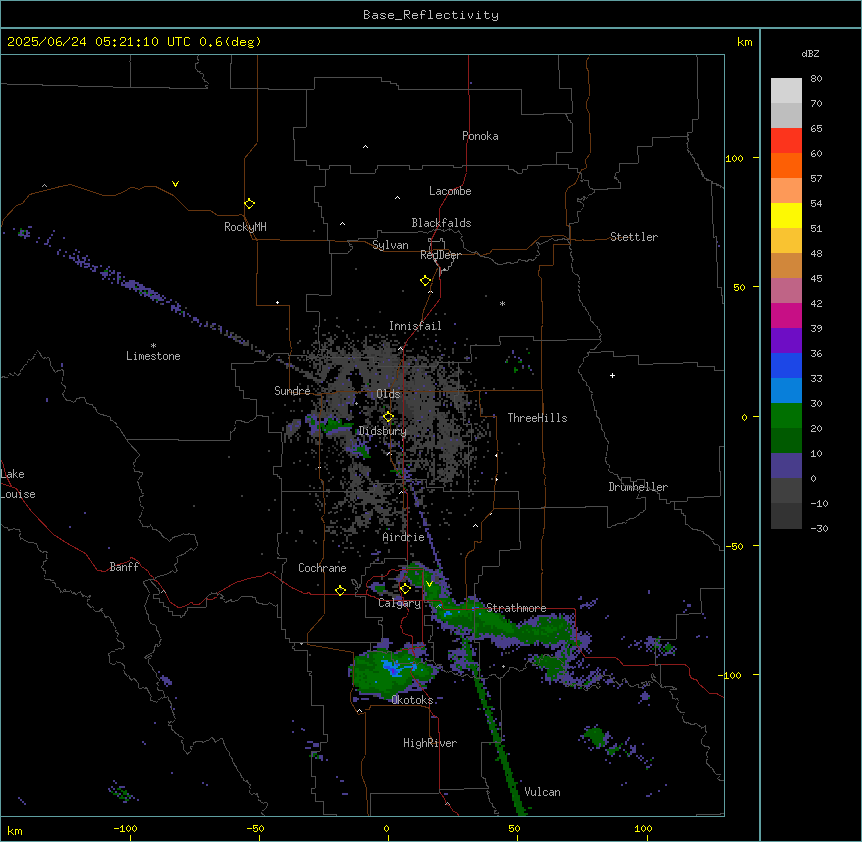
Task: Click the Blackfalds label
Action: 441,223
